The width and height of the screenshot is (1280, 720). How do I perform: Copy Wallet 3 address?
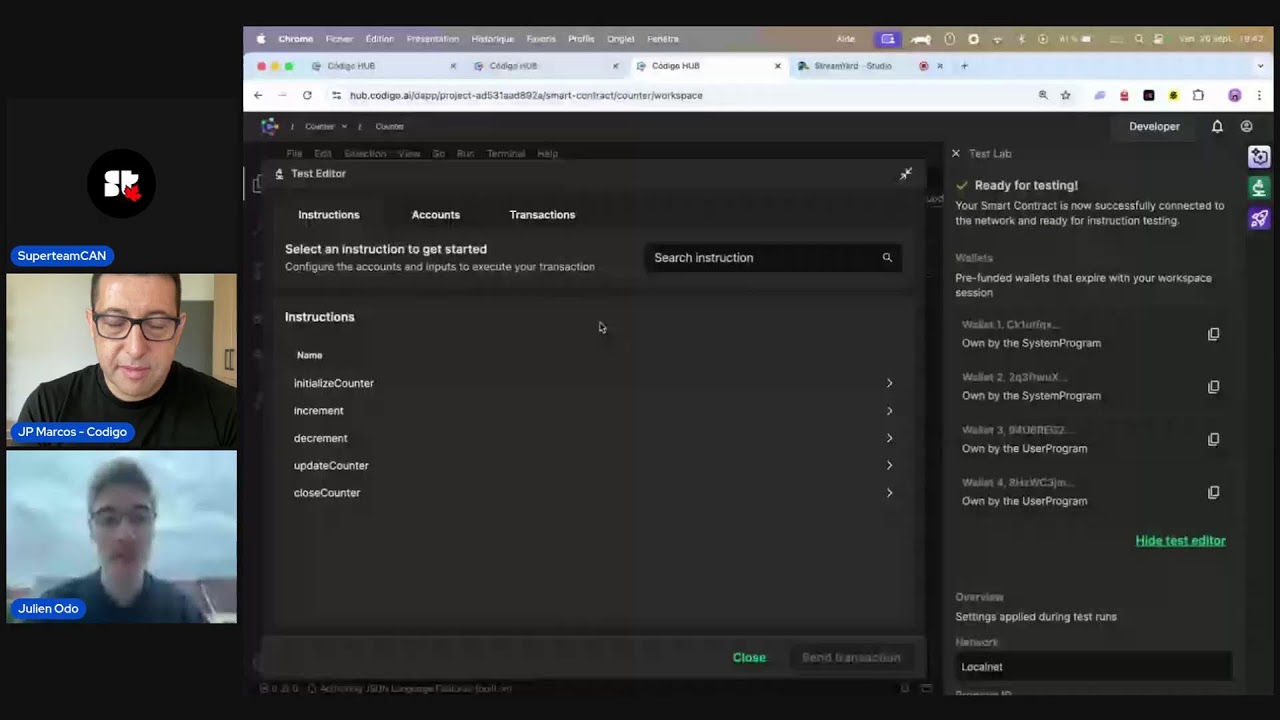(x=1214, y=439)
